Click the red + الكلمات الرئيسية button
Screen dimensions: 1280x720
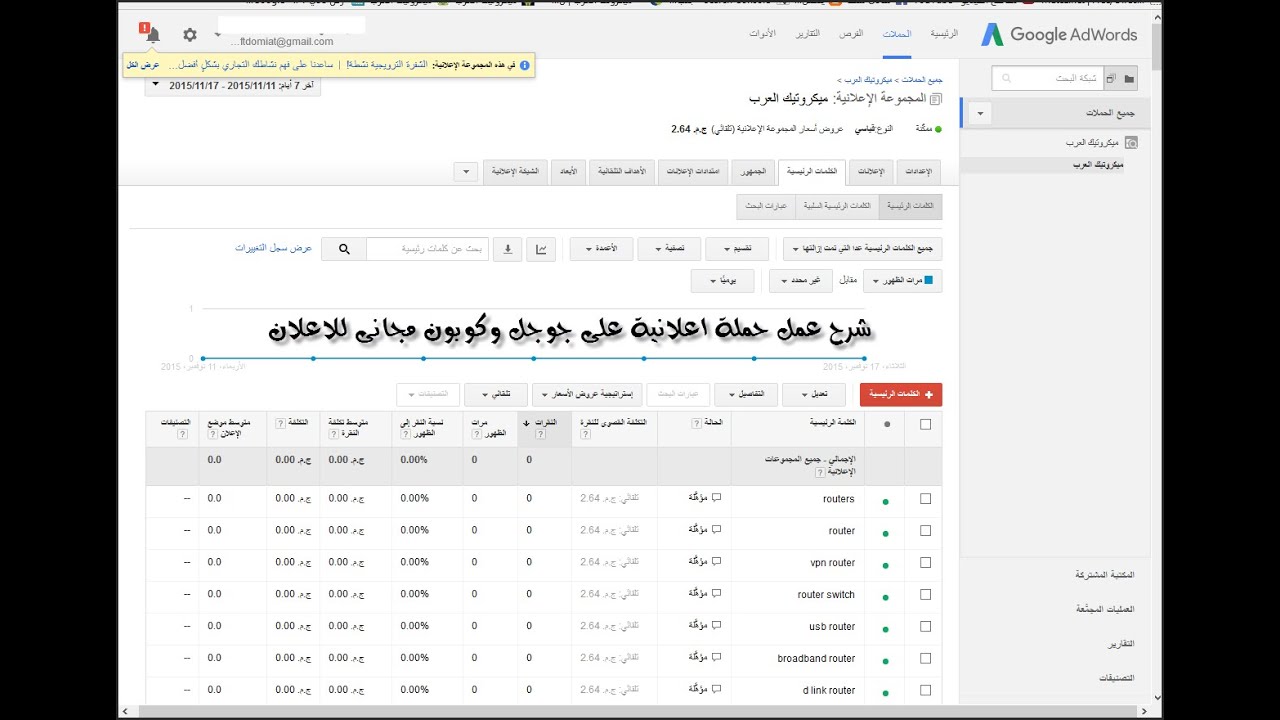point(901,395)
